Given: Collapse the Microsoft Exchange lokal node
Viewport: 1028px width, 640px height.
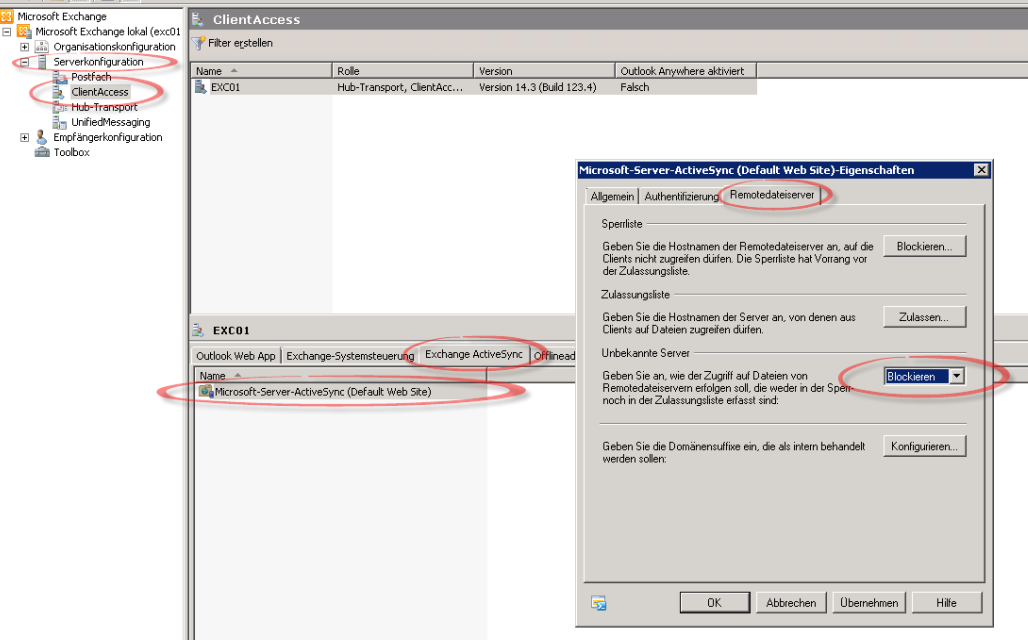Looking at the screenshot, I should [7, 31].
